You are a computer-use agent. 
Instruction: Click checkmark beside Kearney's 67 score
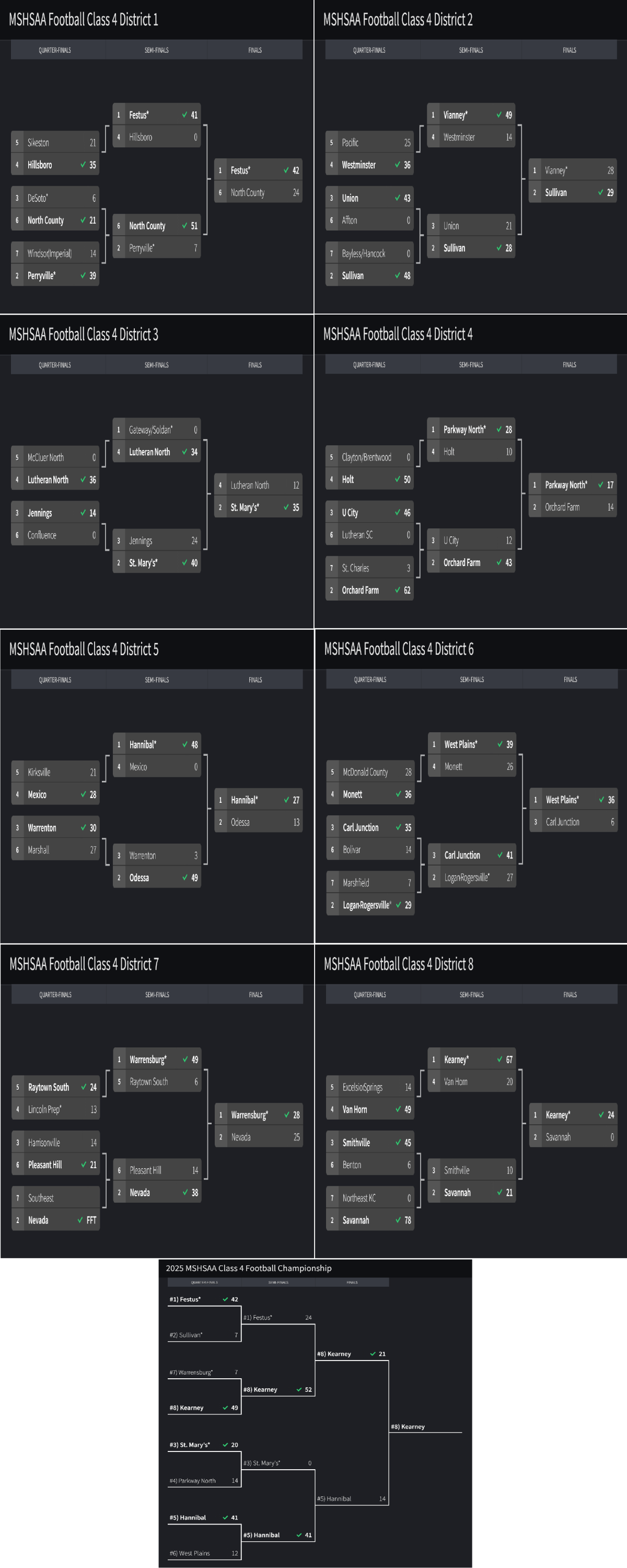tap(500, 1059)
